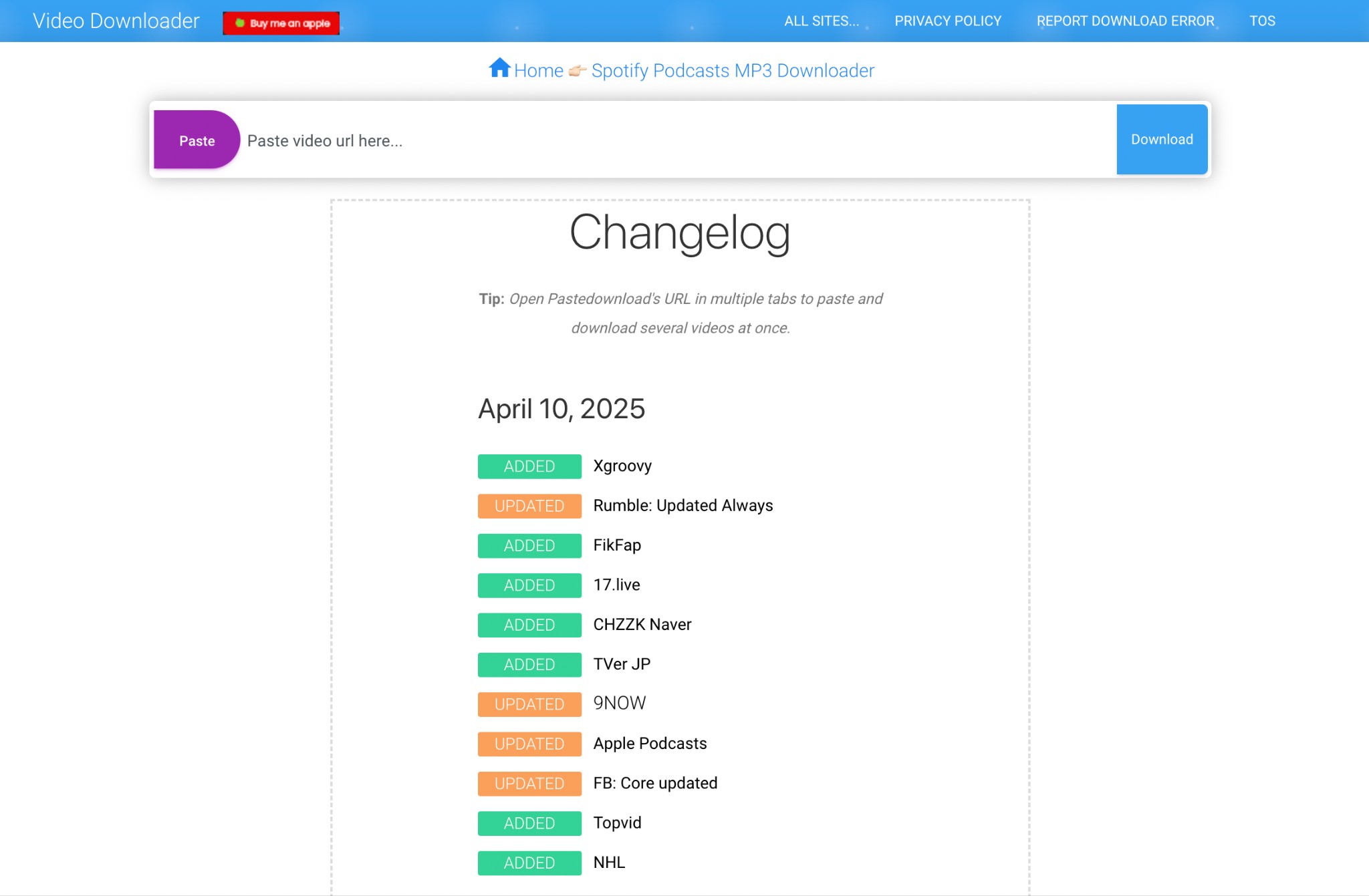Click the ADDED badge beside NHL

coord(529,863)
